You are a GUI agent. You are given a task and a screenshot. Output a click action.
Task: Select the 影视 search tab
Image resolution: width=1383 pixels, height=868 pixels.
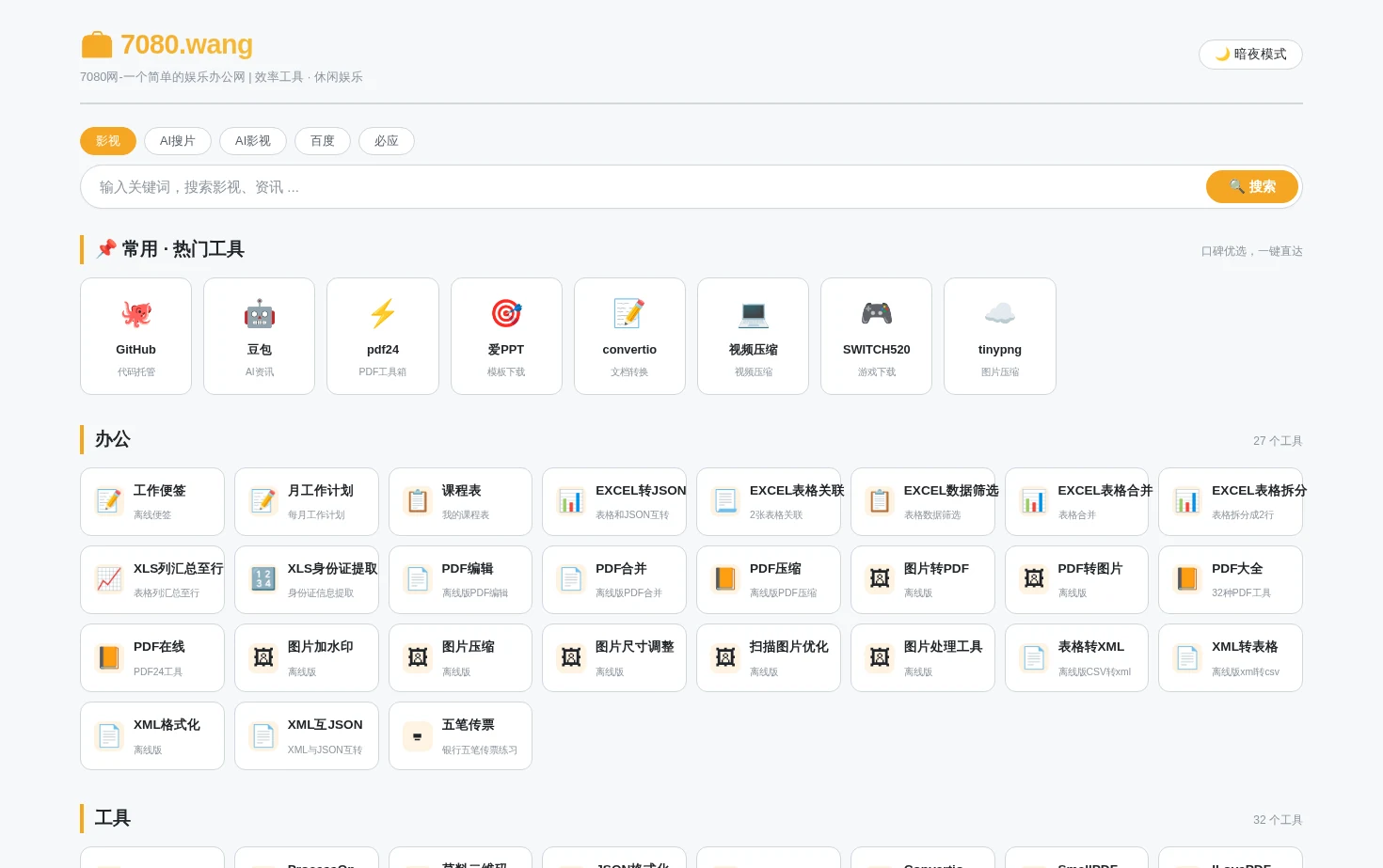click(108, 141)
